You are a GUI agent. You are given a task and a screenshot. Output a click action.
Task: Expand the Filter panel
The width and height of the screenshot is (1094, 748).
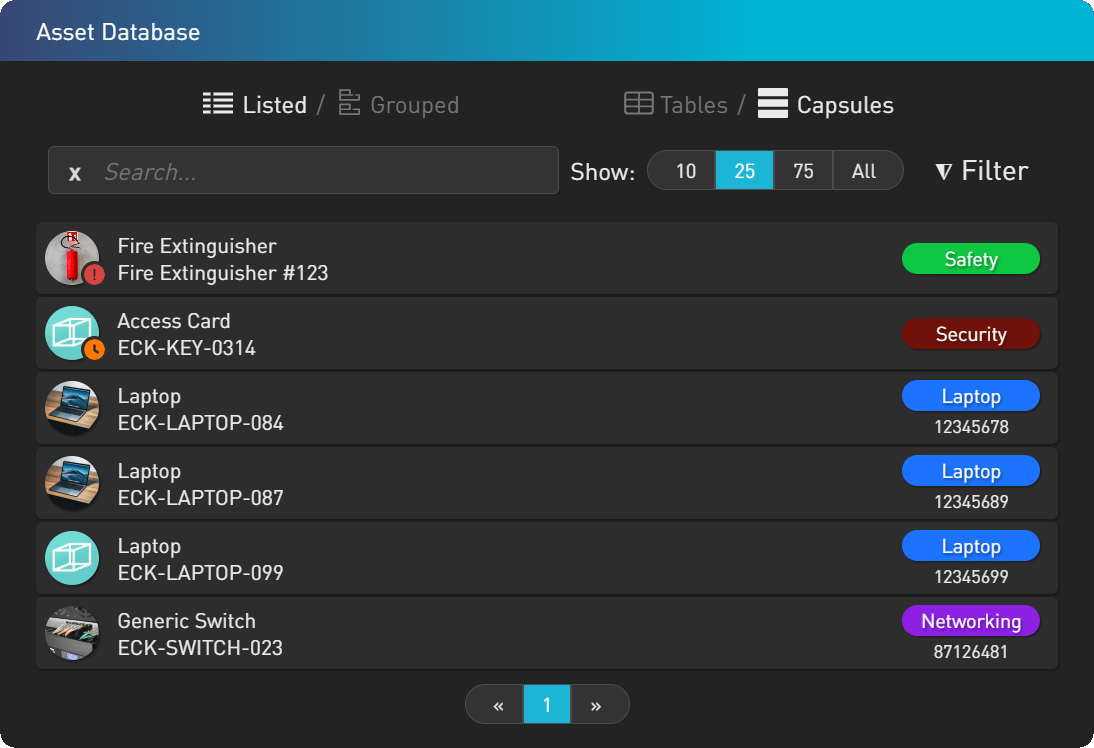[x=981, y=171]
